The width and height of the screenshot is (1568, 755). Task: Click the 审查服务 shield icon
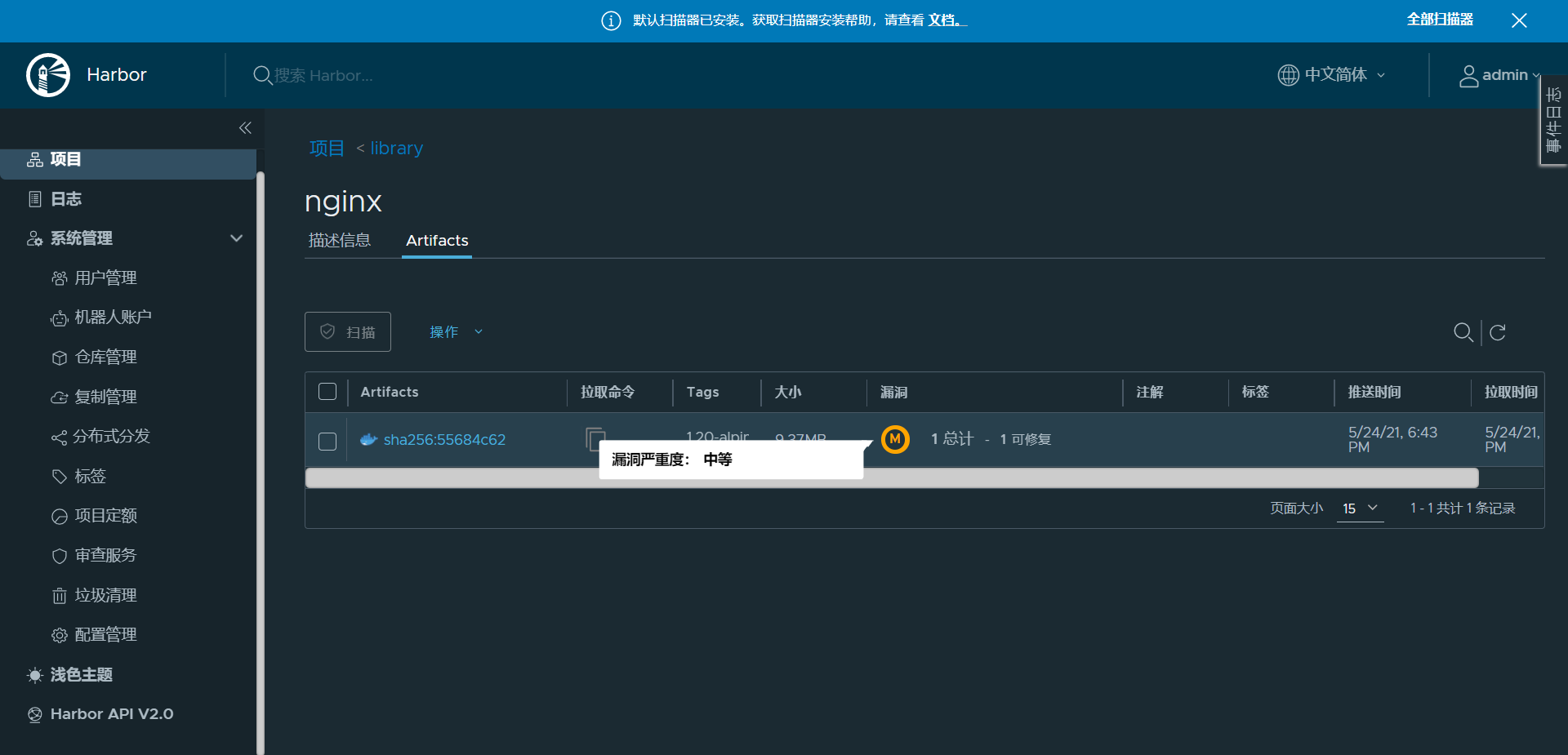[x=60, y=556]
